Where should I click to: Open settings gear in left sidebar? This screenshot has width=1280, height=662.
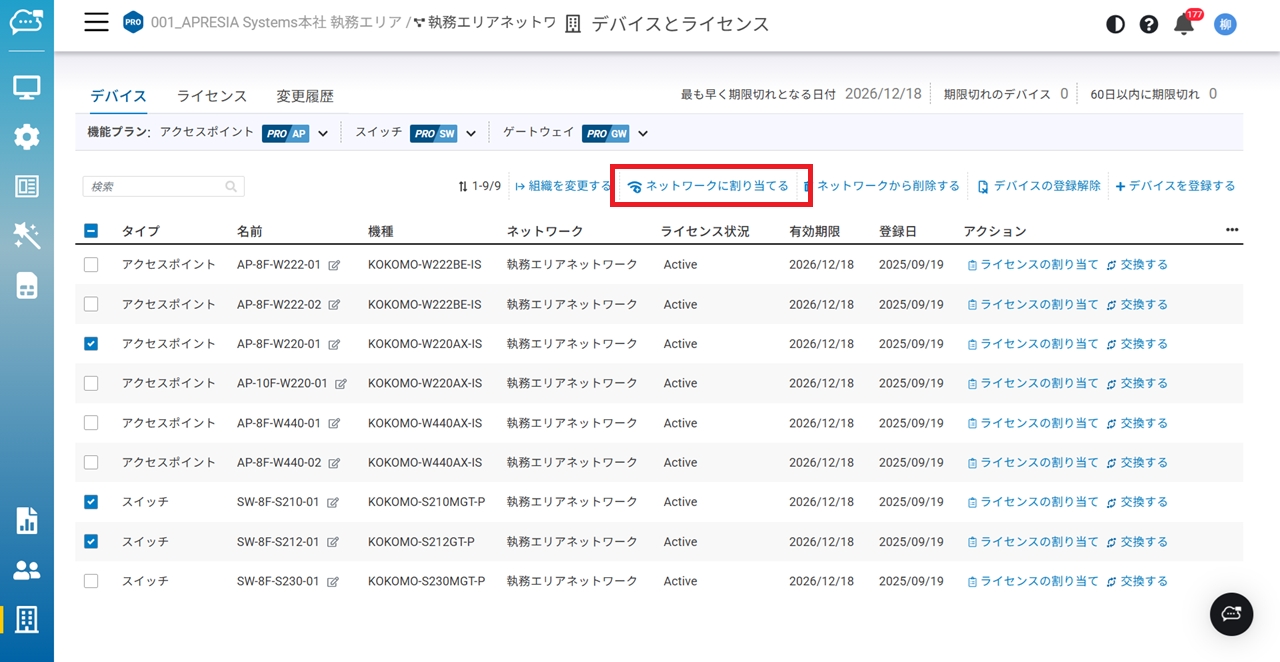coord(27,137)
